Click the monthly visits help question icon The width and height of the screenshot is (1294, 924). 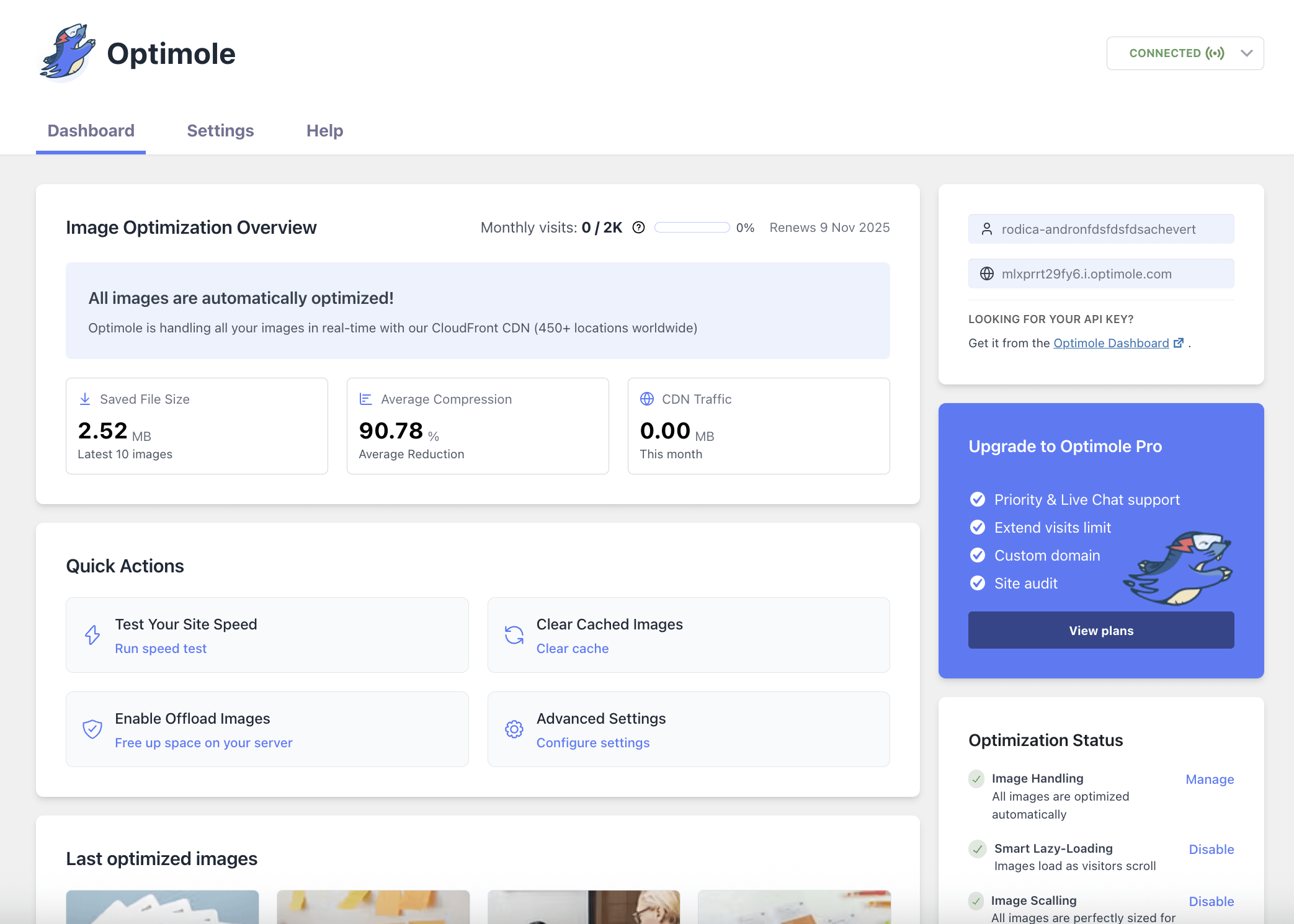pos(638,228)
